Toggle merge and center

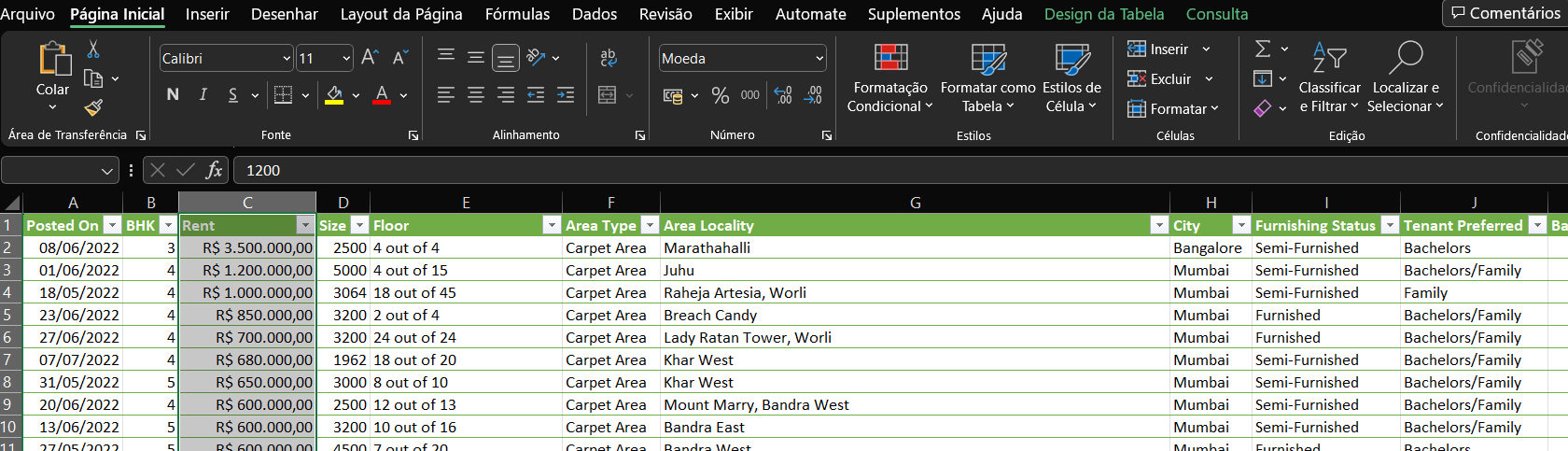point(608,94)
